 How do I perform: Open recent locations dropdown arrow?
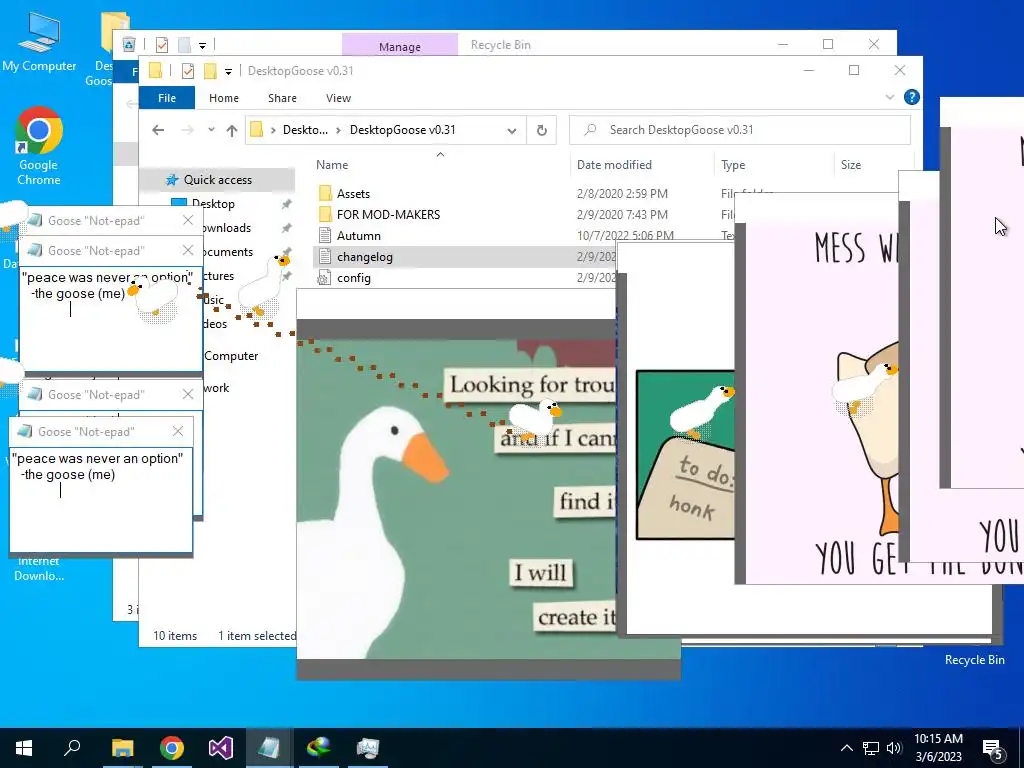[x=212, y=129]
